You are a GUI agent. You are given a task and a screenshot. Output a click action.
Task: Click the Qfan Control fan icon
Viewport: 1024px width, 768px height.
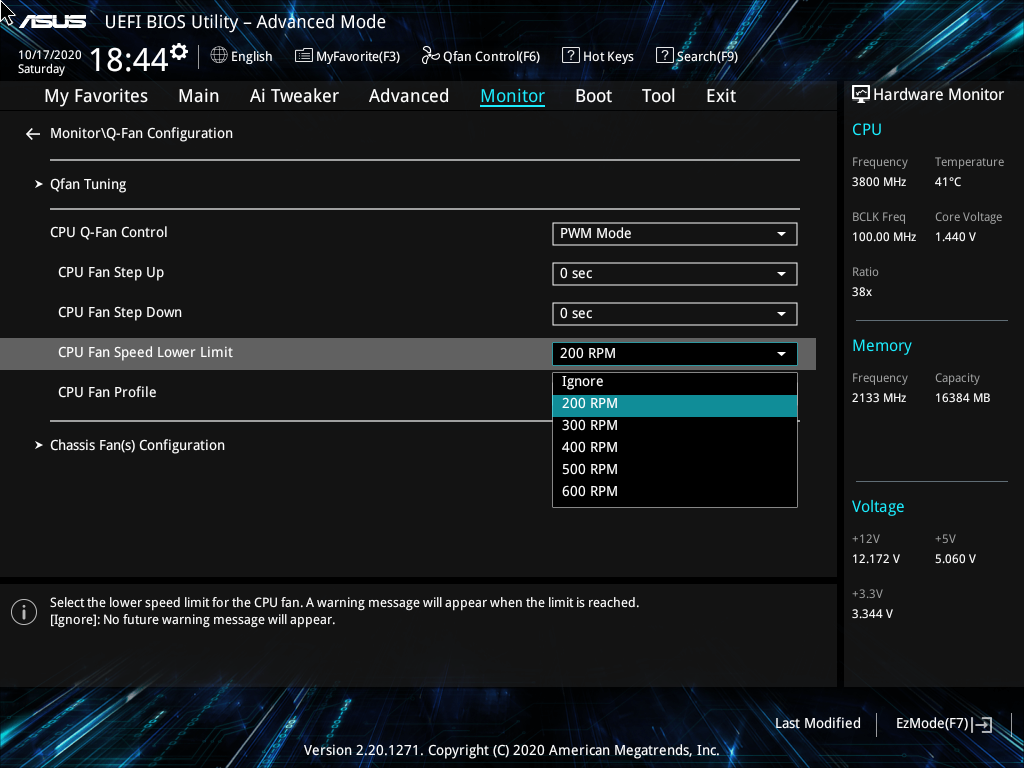(x=430, y=56)
